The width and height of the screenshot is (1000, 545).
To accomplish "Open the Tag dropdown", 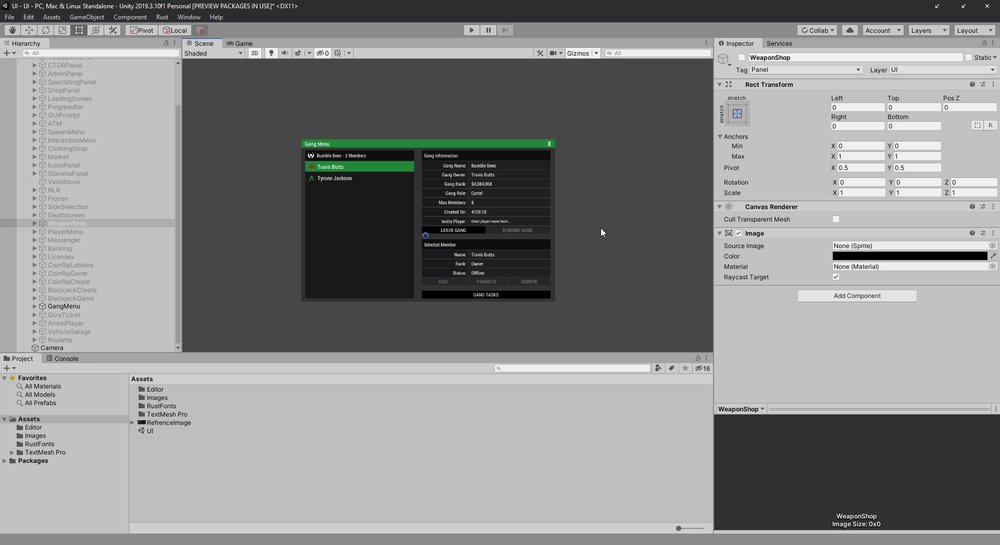I will (806, 69).
